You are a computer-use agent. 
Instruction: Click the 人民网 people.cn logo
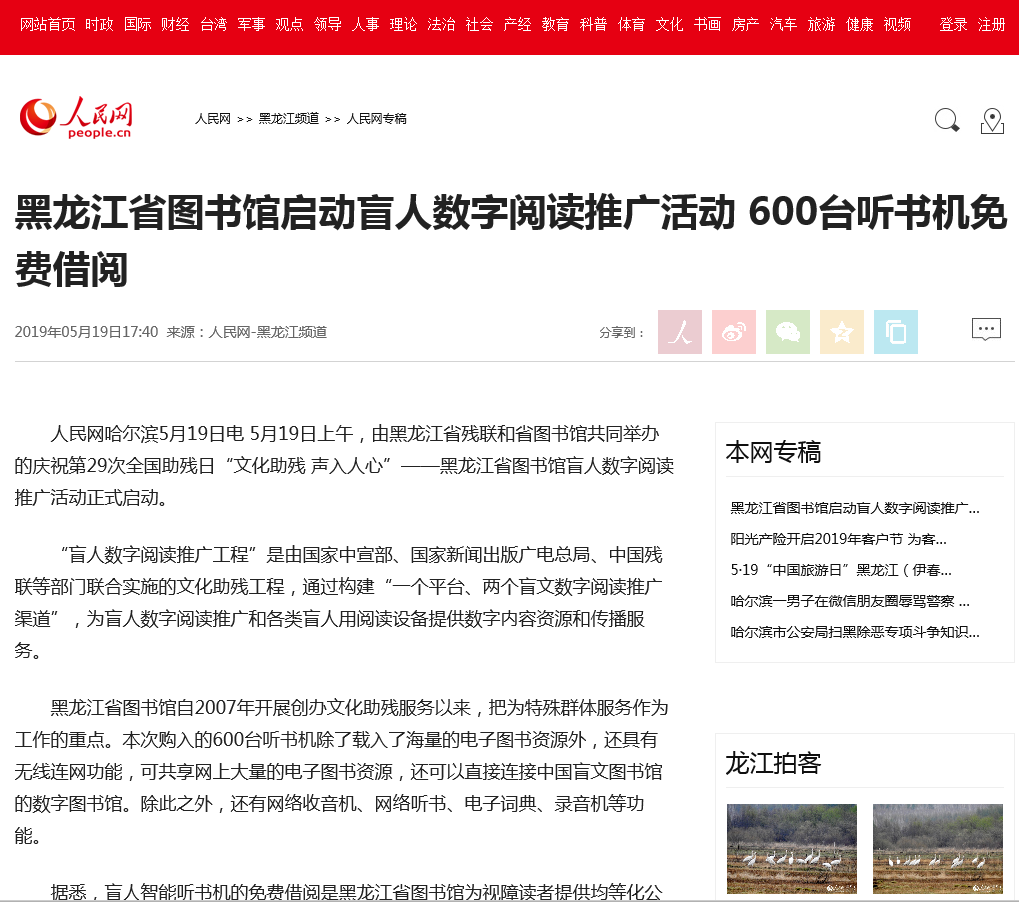coord(76,118)
